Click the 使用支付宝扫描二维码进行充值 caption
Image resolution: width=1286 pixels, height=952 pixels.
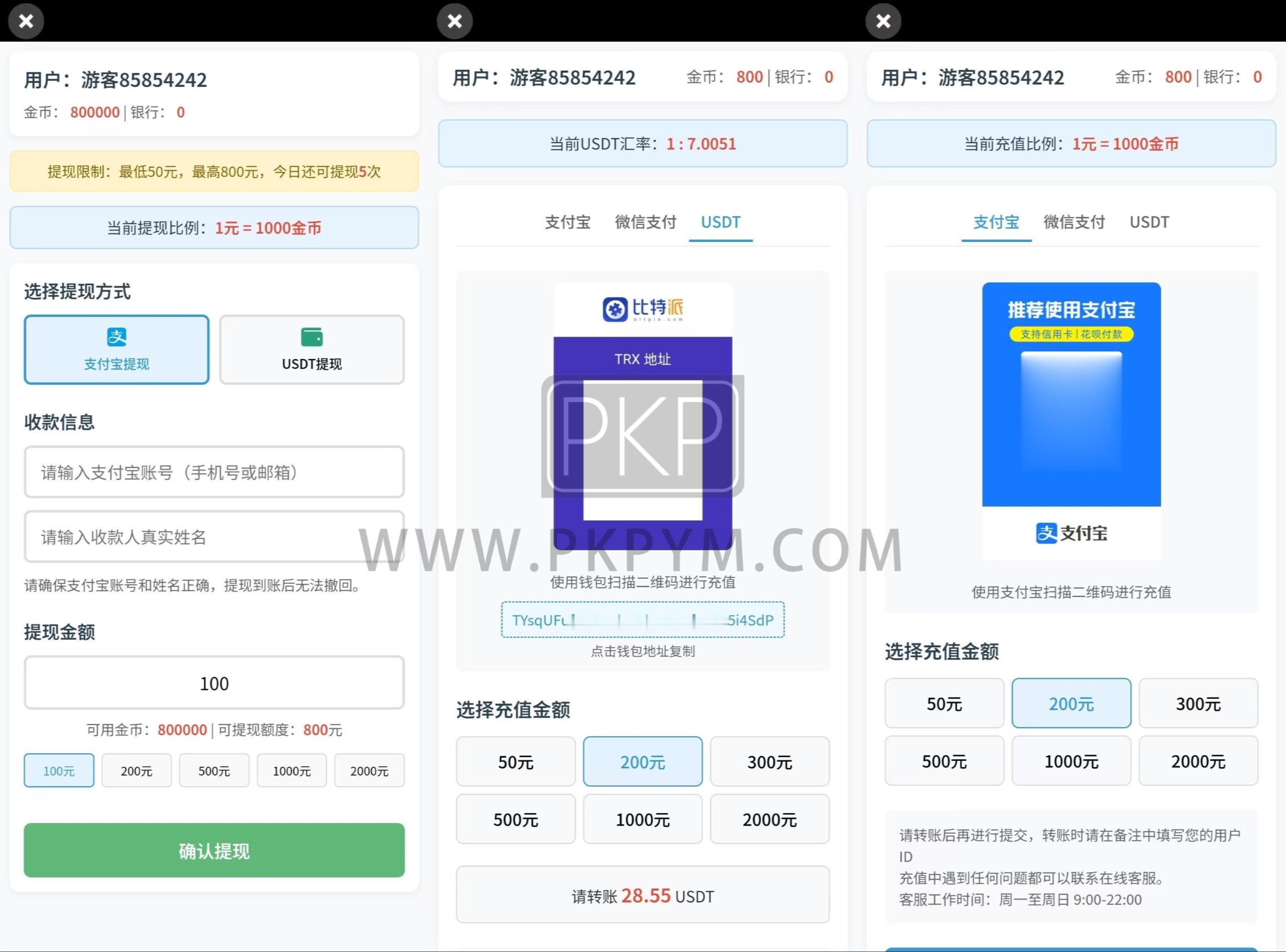click(x=1071, y=592)
